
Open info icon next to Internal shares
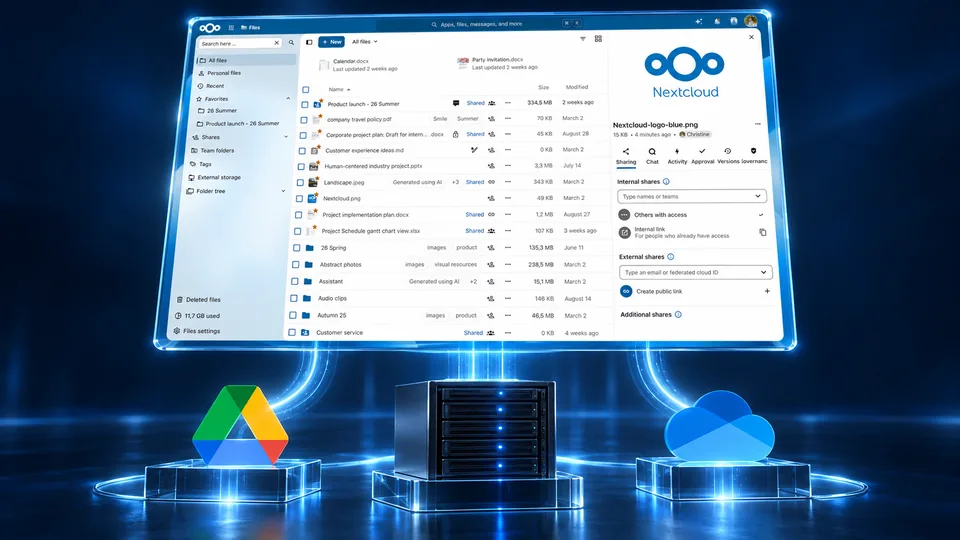point(666,182)
